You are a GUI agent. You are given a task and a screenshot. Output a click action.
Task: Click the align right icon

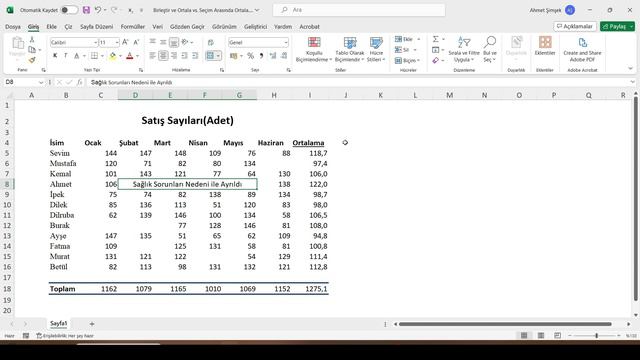coord(174,56)
